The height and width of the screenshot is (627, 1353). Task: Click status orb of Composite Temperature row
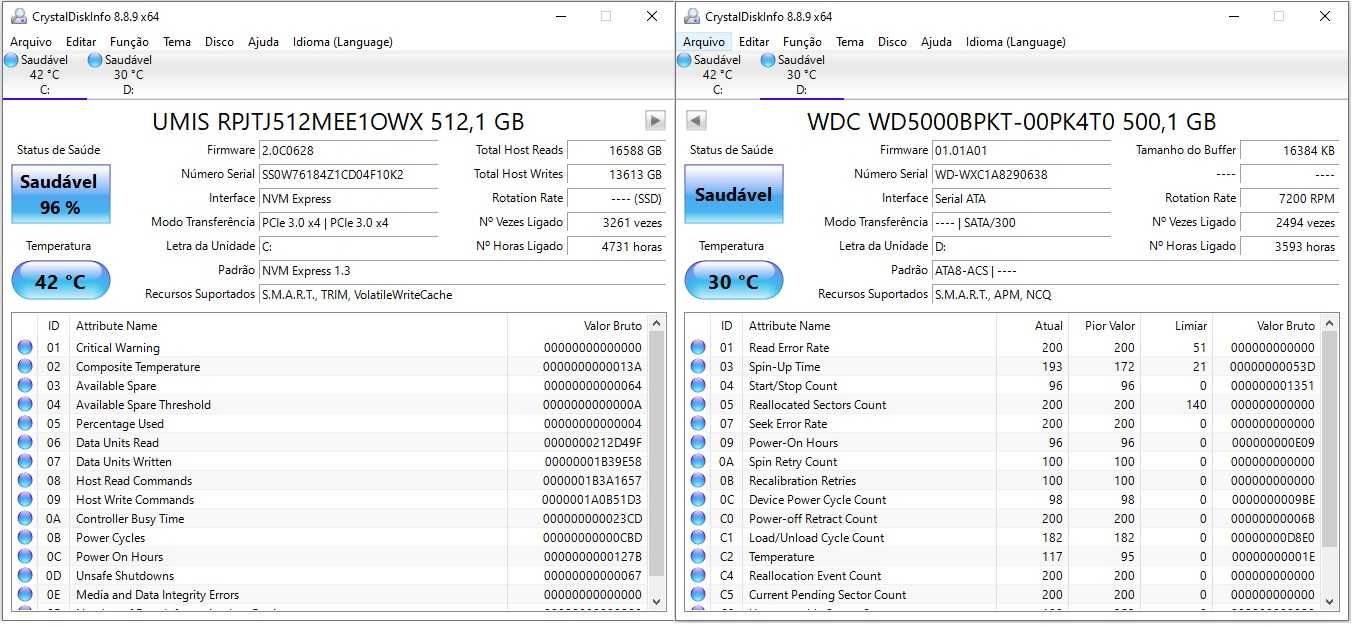click(x=25, y=367)
